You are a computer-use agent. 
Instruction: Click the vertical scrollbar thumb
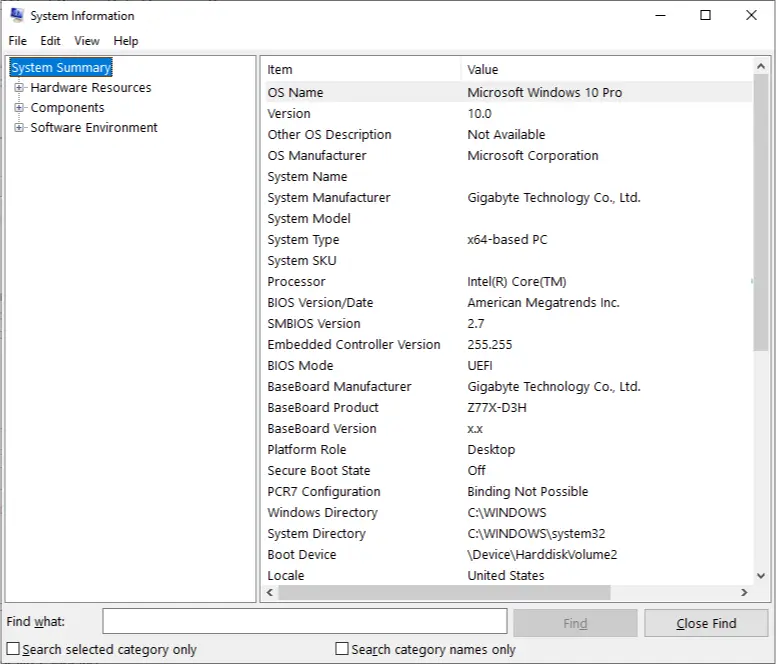[761, 212]
